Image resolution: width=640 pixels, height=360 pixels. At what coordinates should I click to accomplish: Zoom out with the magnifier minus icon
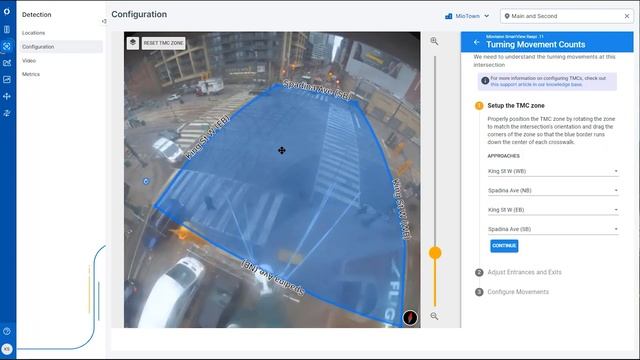coord(434,316)
